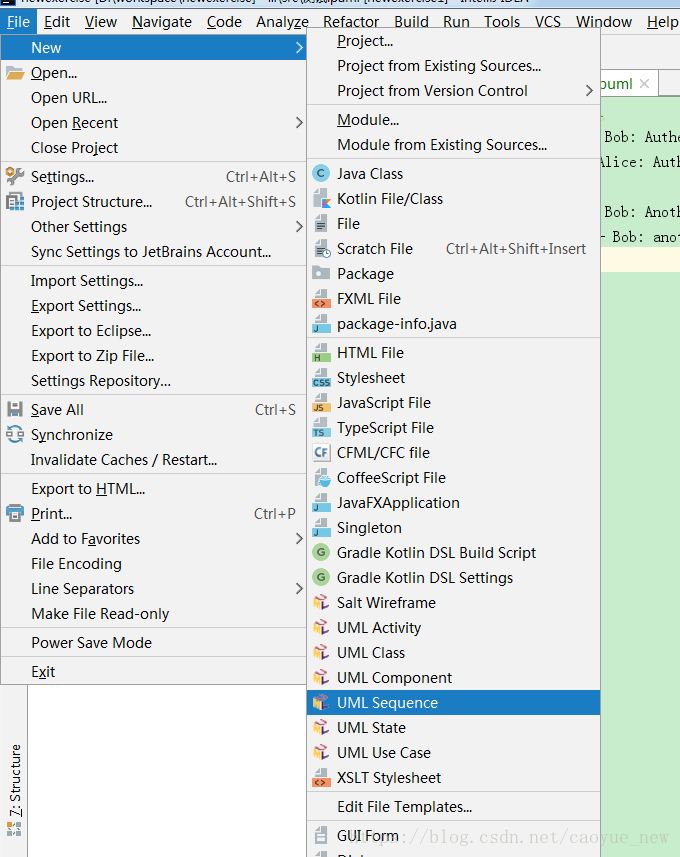Open the Navigate menu
Viewport: 680px width, 857px height.
click(x=162, y=22)
